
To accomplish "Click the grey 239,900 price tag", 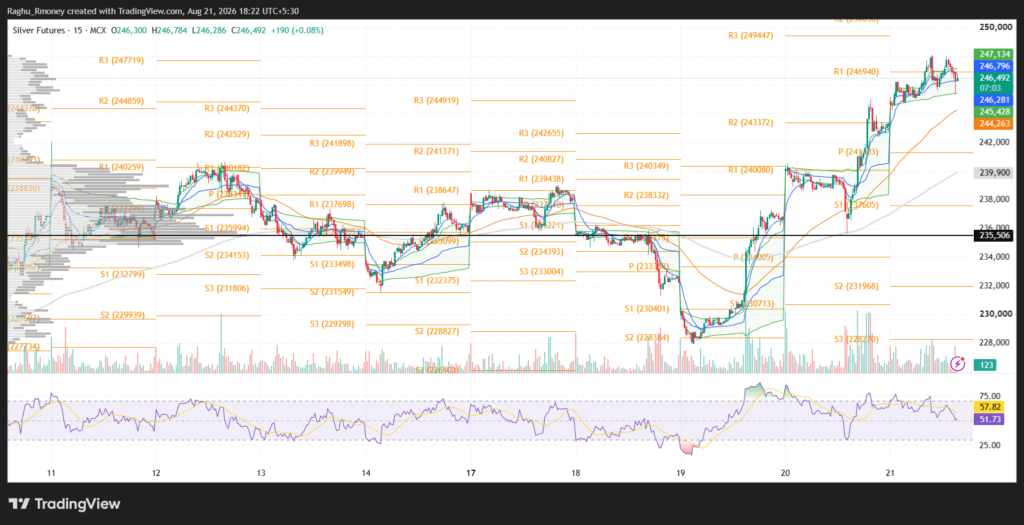I will 993,172.
